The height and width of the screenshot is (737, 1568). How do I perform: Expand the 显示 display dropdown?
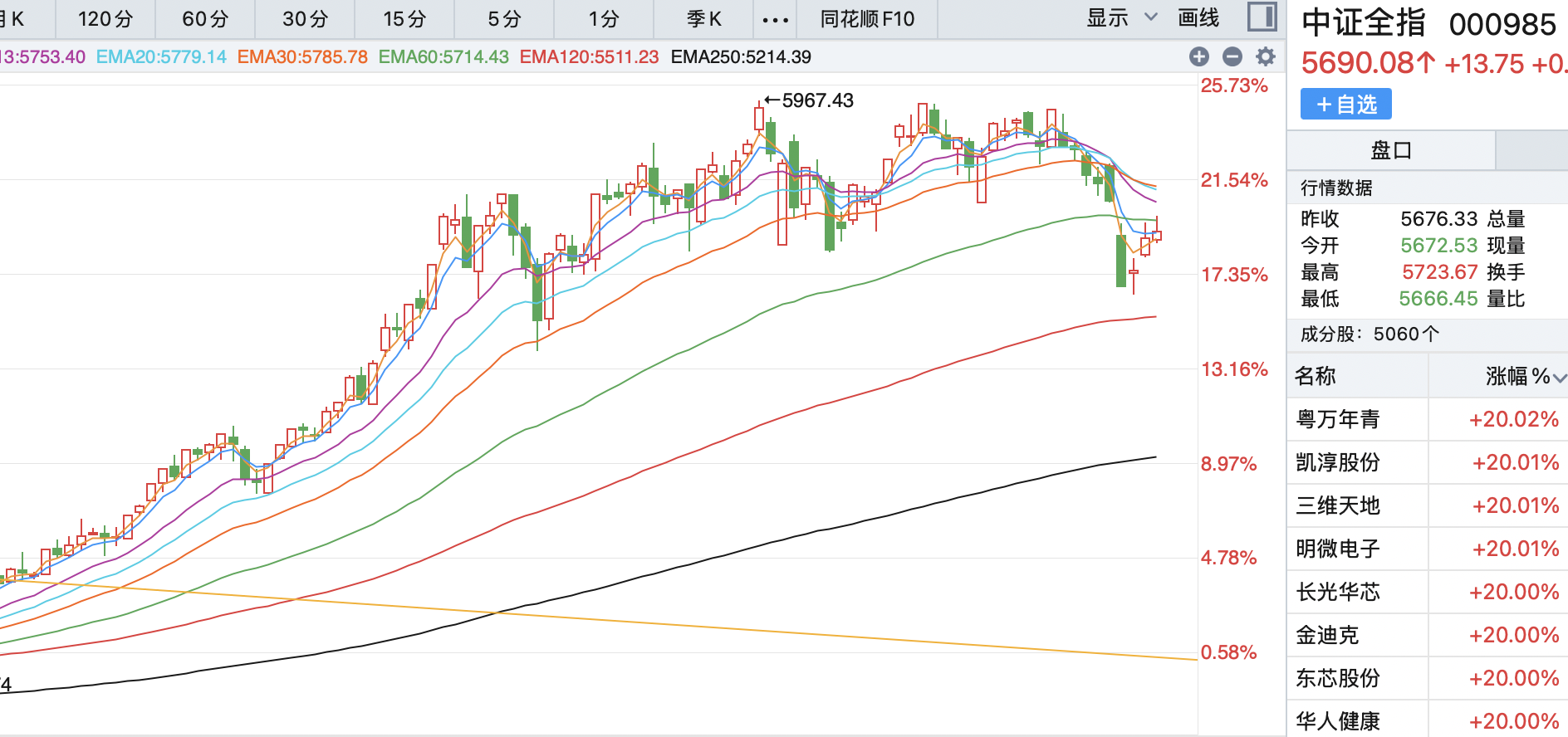point(1121,18)
